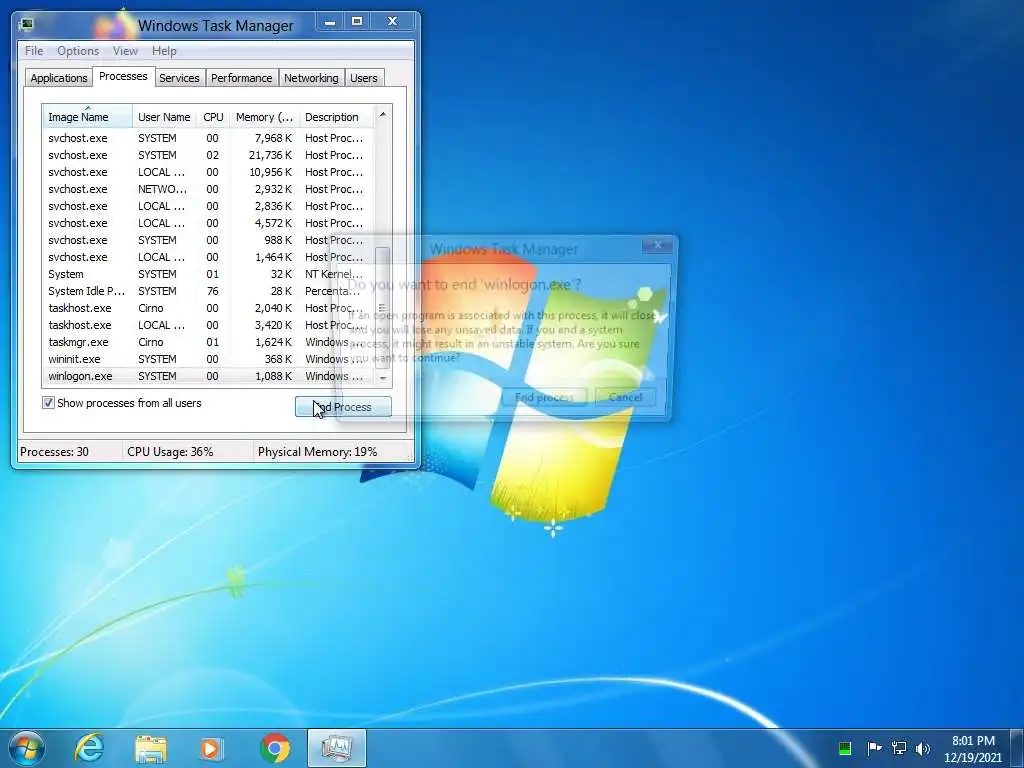Open the Start menu orb
The height and width of the screenshot is (768, 1024).
(27, 748)
